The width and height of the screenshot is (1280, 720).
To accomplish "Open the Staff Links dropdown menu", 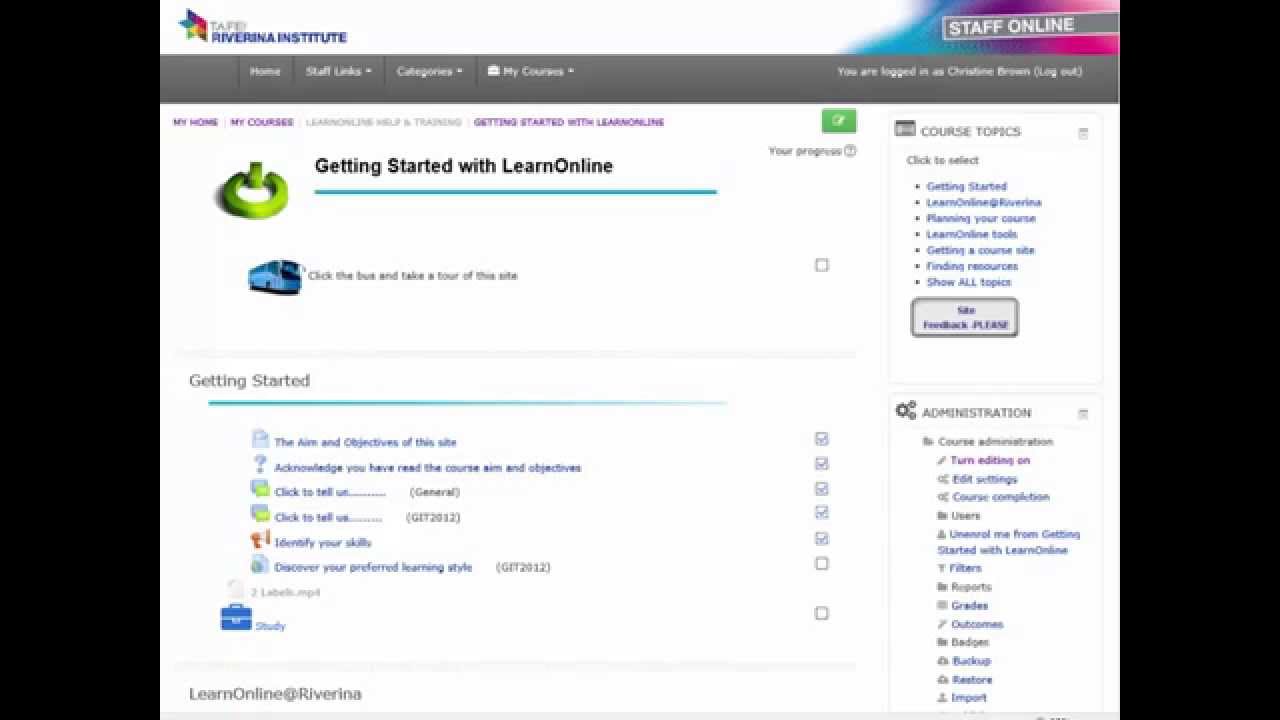I will pyautogui.click(x=338, y=71).
